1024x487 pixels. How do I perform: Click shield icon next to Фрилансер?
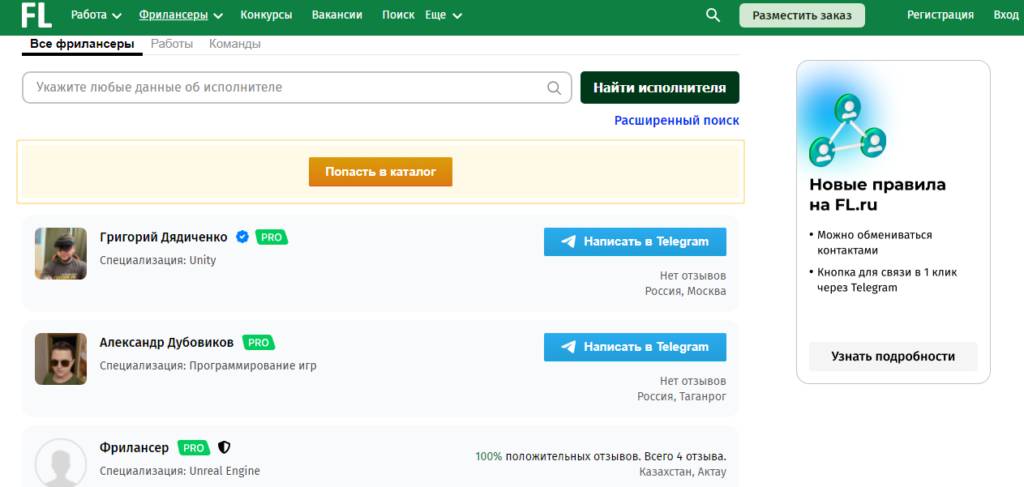pyautogui.click(x=224, y=448)
